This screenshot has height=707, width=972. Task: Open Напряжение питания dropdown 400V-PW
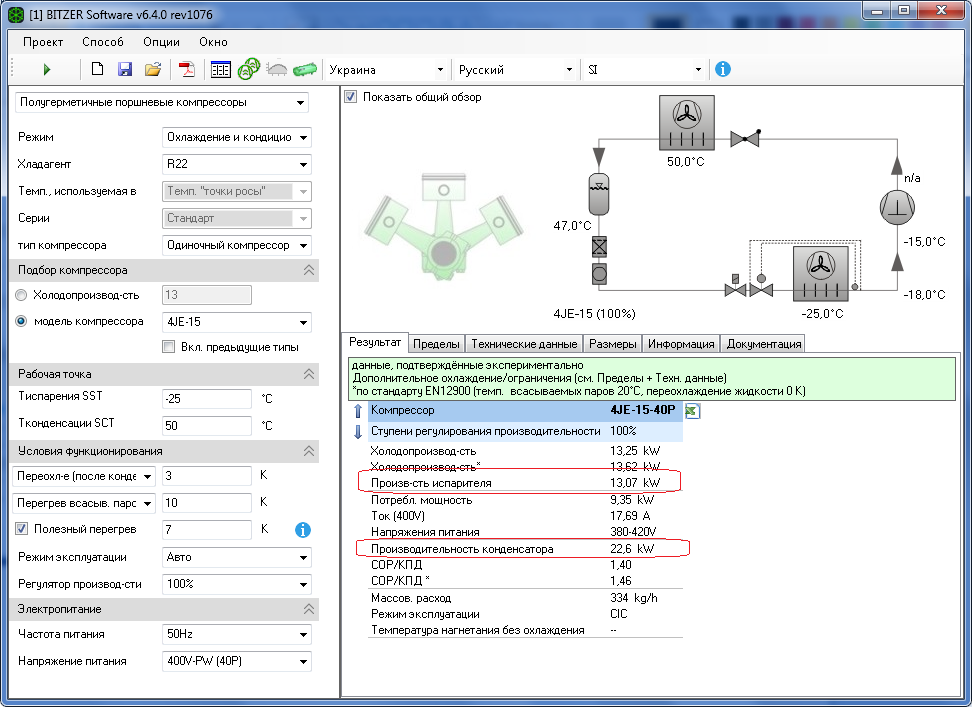tap(237, 661)
